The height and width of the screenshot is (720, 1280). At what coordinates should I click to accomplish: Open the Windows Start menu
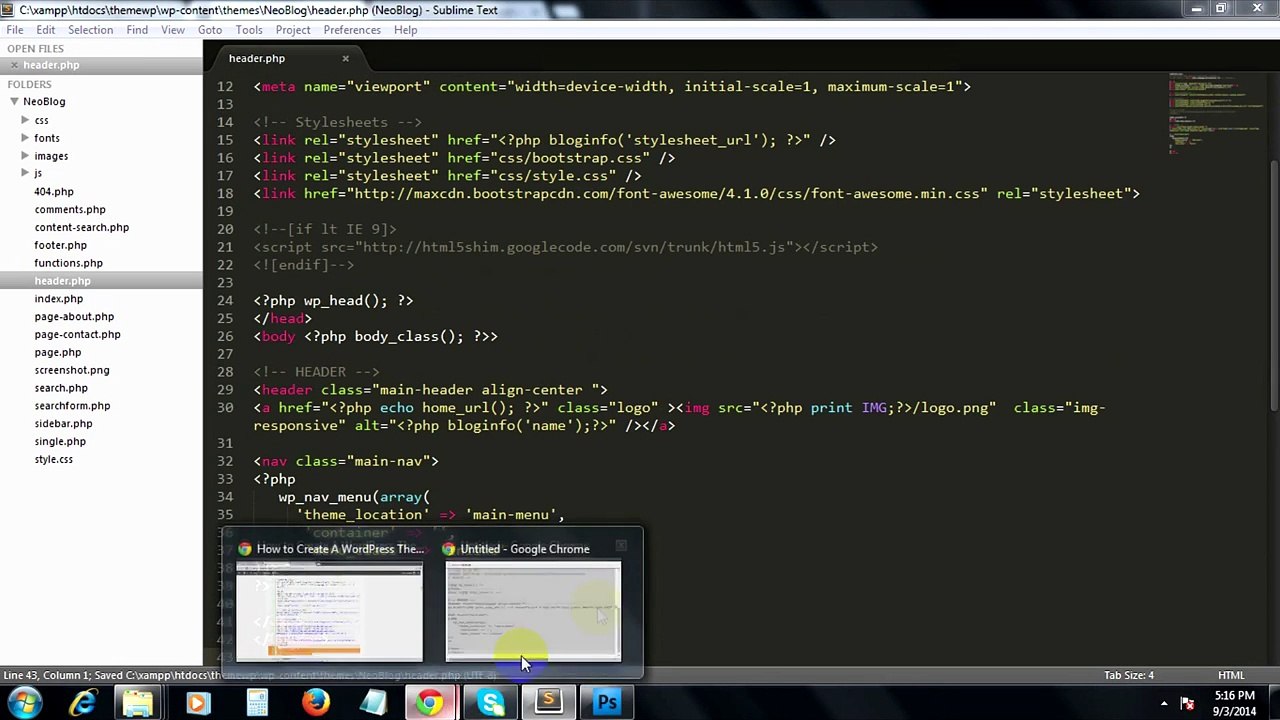click(24, 703)
